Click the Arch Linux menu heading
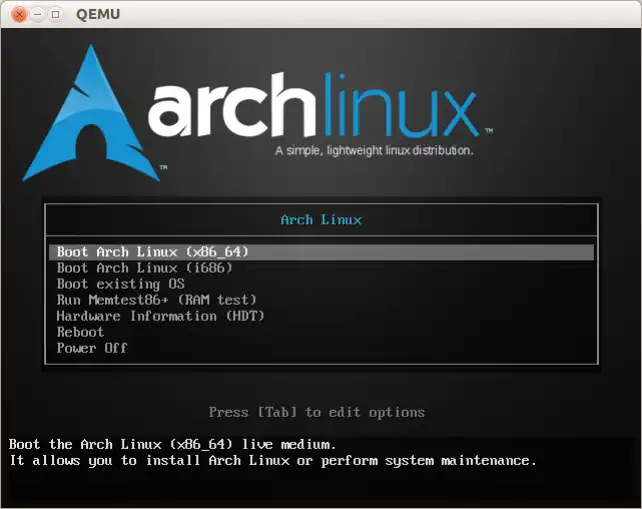Viewport: 642px width, 509px height. click(321, 220)
